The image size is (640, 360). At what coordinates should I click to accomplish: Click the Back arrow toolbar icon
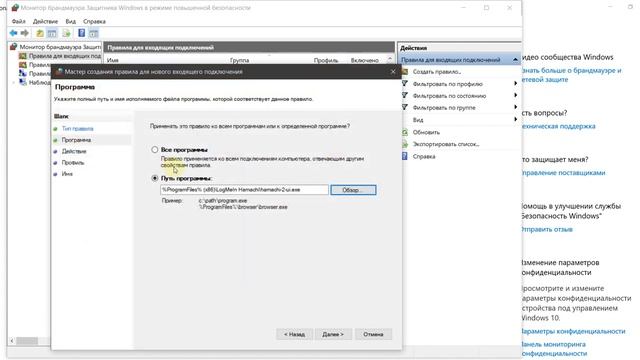pyautogui.click(x=13, y=33)
